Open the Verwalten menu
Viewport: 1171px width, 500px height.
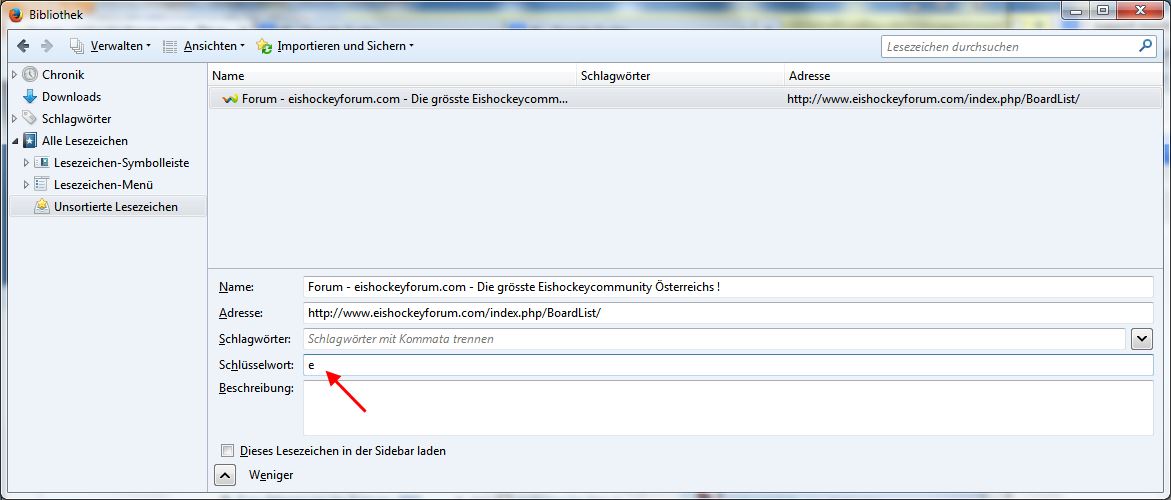[x=118, y=46]
